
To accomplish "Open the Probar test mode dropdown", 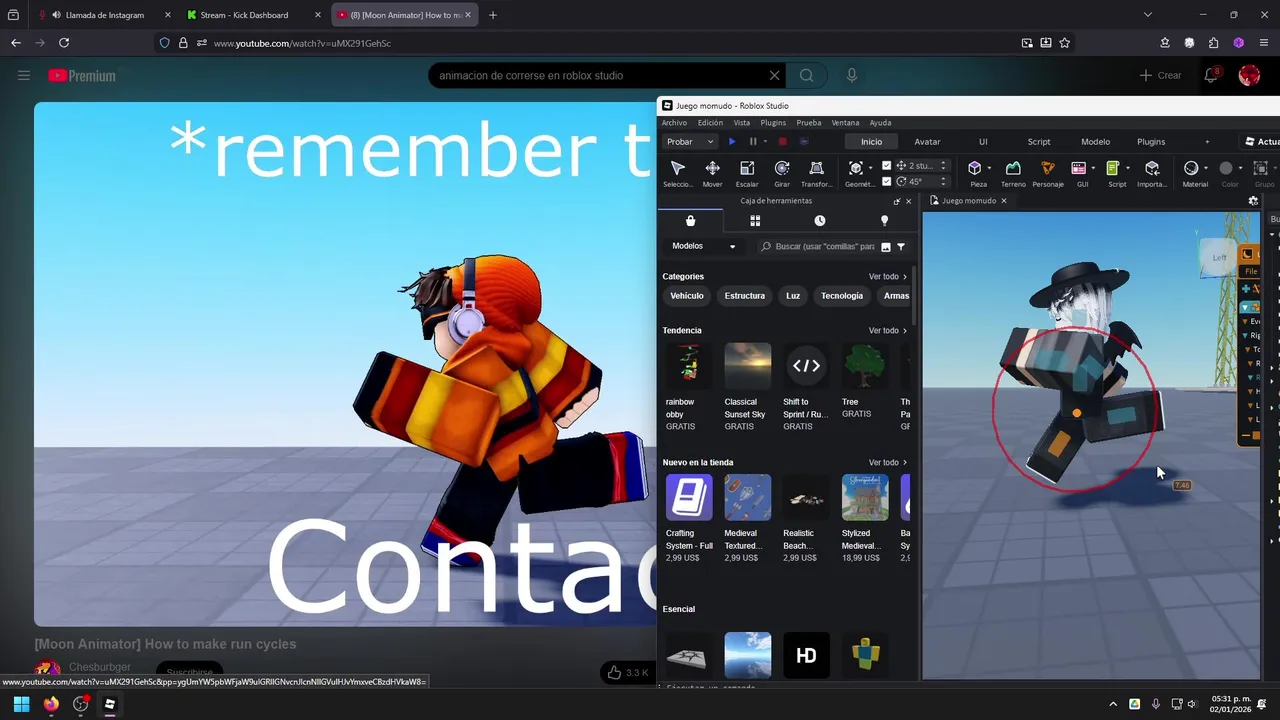I will [x=690, y=142].
